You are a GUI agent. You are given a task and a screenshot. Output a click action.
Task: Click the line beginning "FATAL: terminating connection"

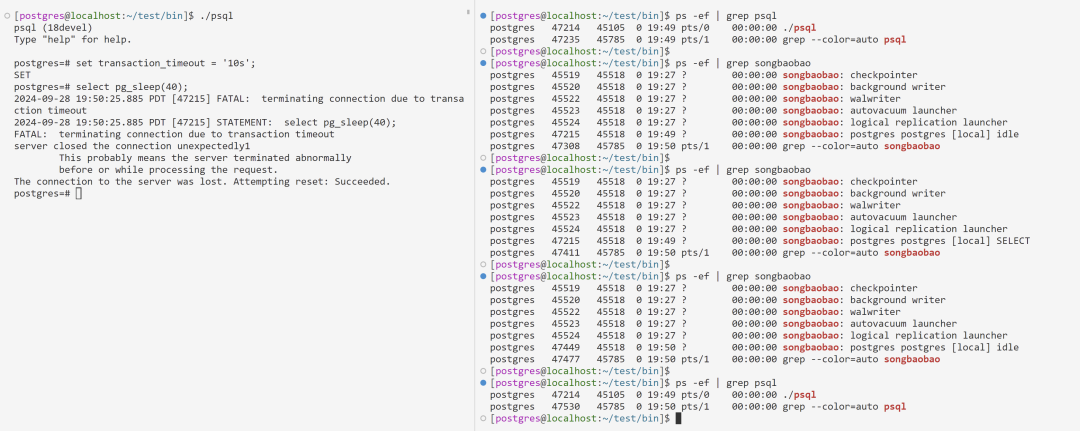(174, 134)
